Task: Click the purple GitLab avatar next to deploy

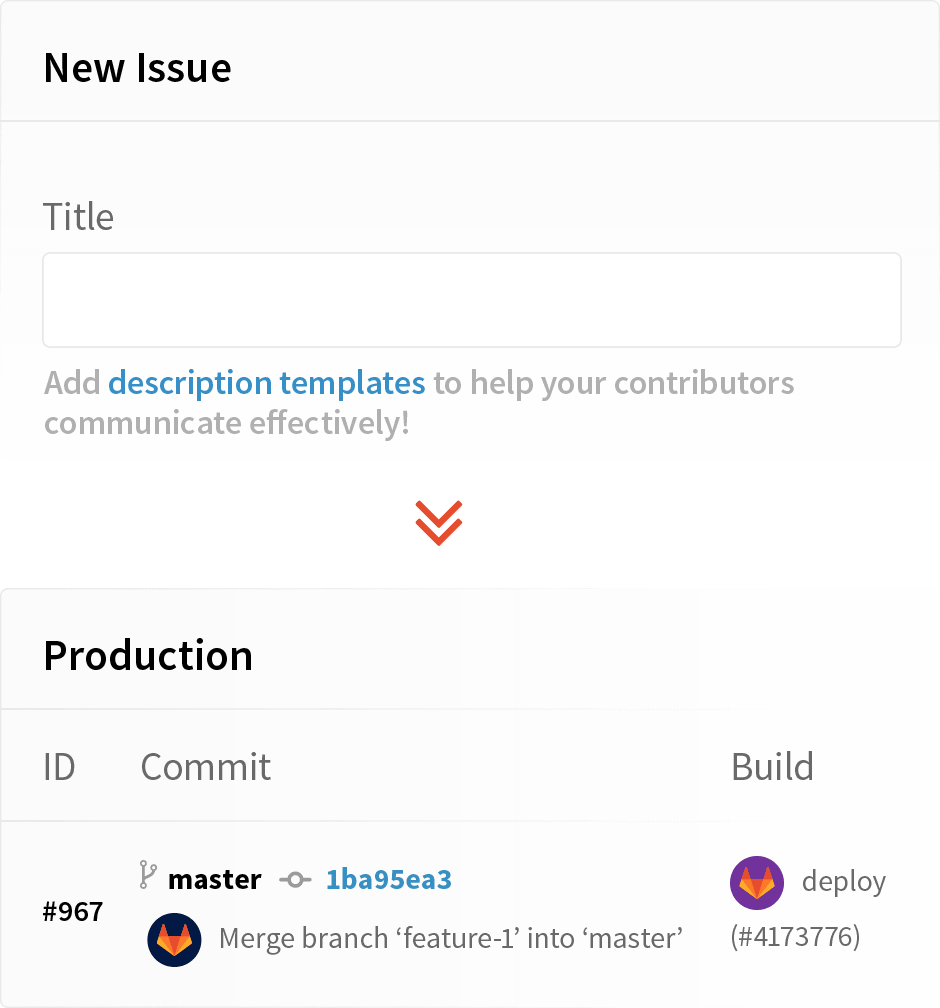Action: pos(757,883)
